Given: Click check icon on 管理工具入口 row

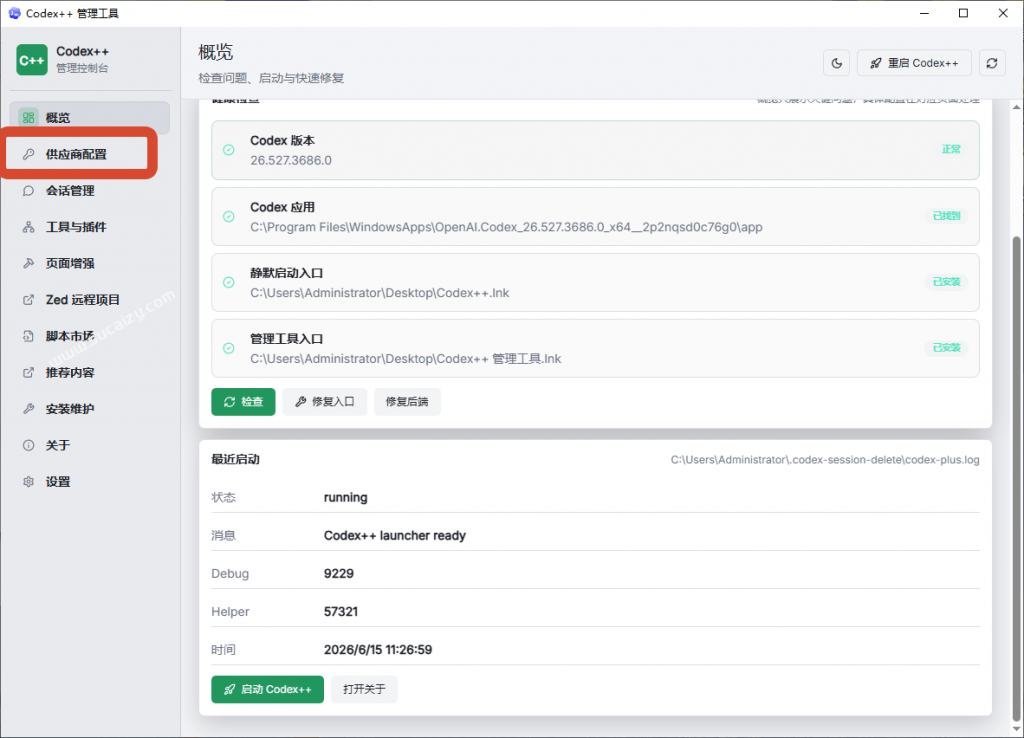Looking at the screenshot, I should (229, 348).
